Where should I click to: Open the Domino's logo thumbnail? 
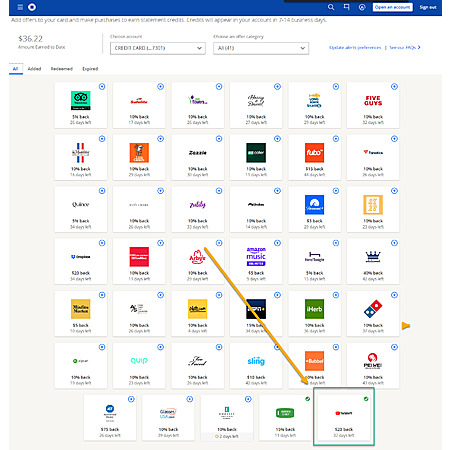(x=373, y=309)
